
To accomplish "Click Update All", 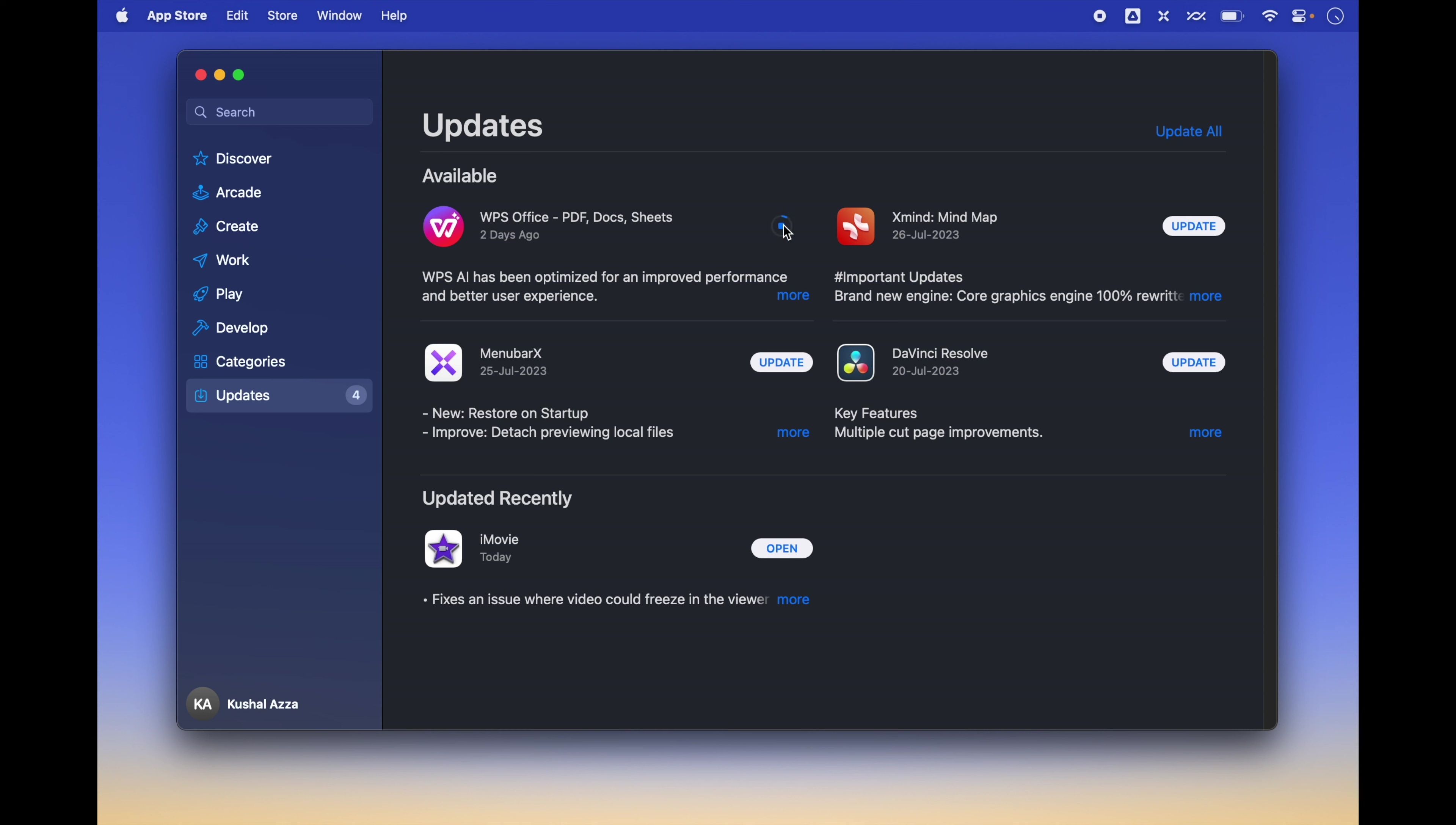I will 1189,132.
